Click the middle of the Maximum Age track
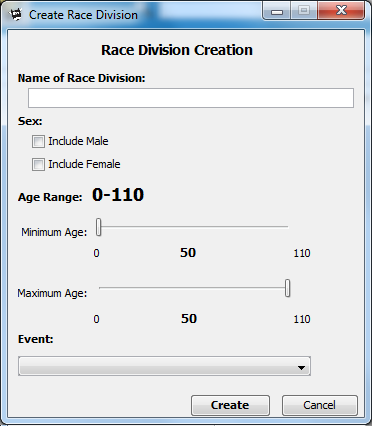372x426 pixels. click(193, 287)
